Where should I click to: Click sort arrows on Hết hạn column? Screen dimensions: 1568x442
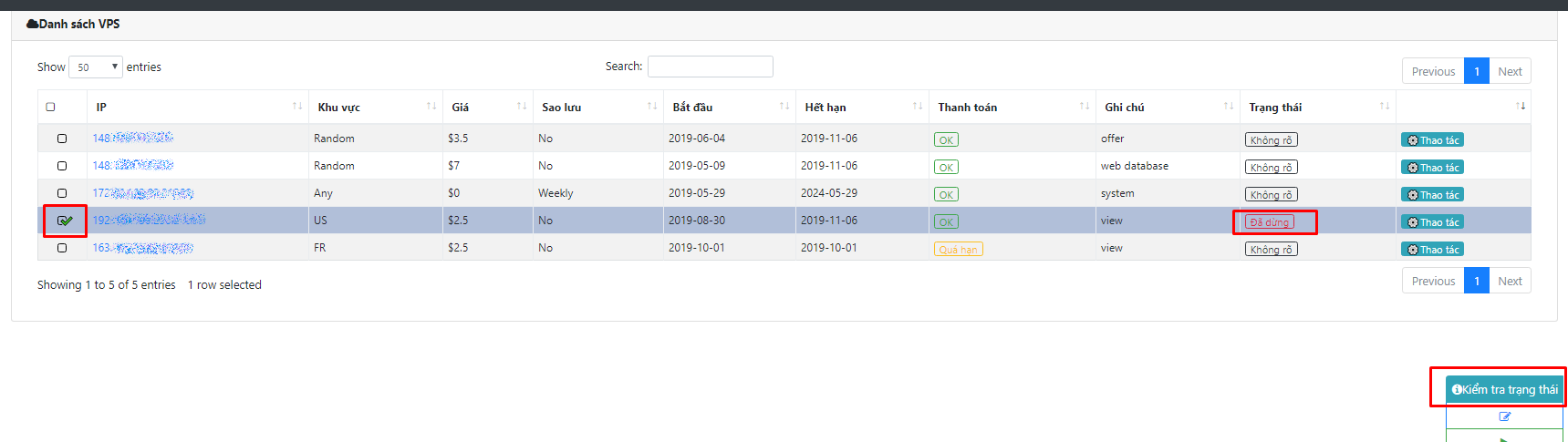click(x=918, y=107)
